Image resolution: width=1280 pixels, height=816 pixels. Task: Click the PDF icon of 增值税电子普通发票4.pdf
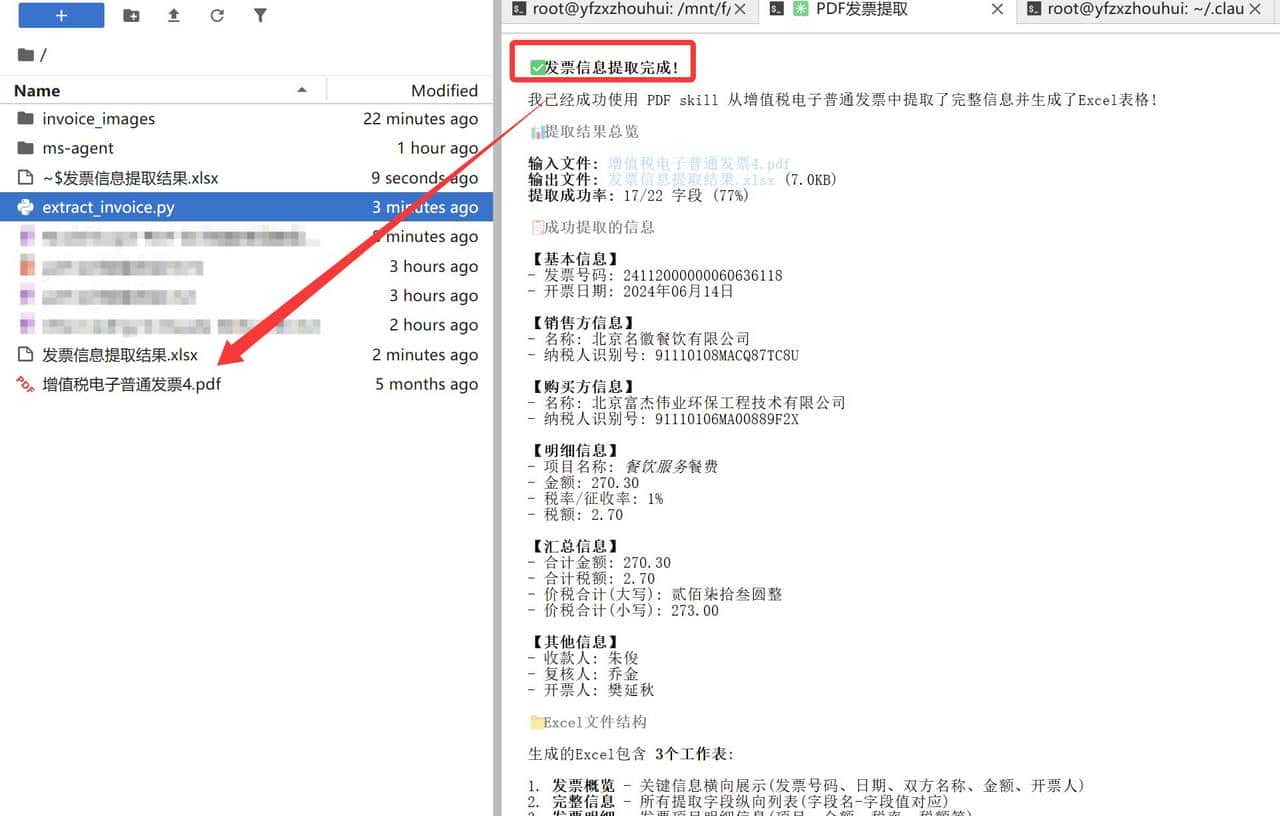click(25, 384)
